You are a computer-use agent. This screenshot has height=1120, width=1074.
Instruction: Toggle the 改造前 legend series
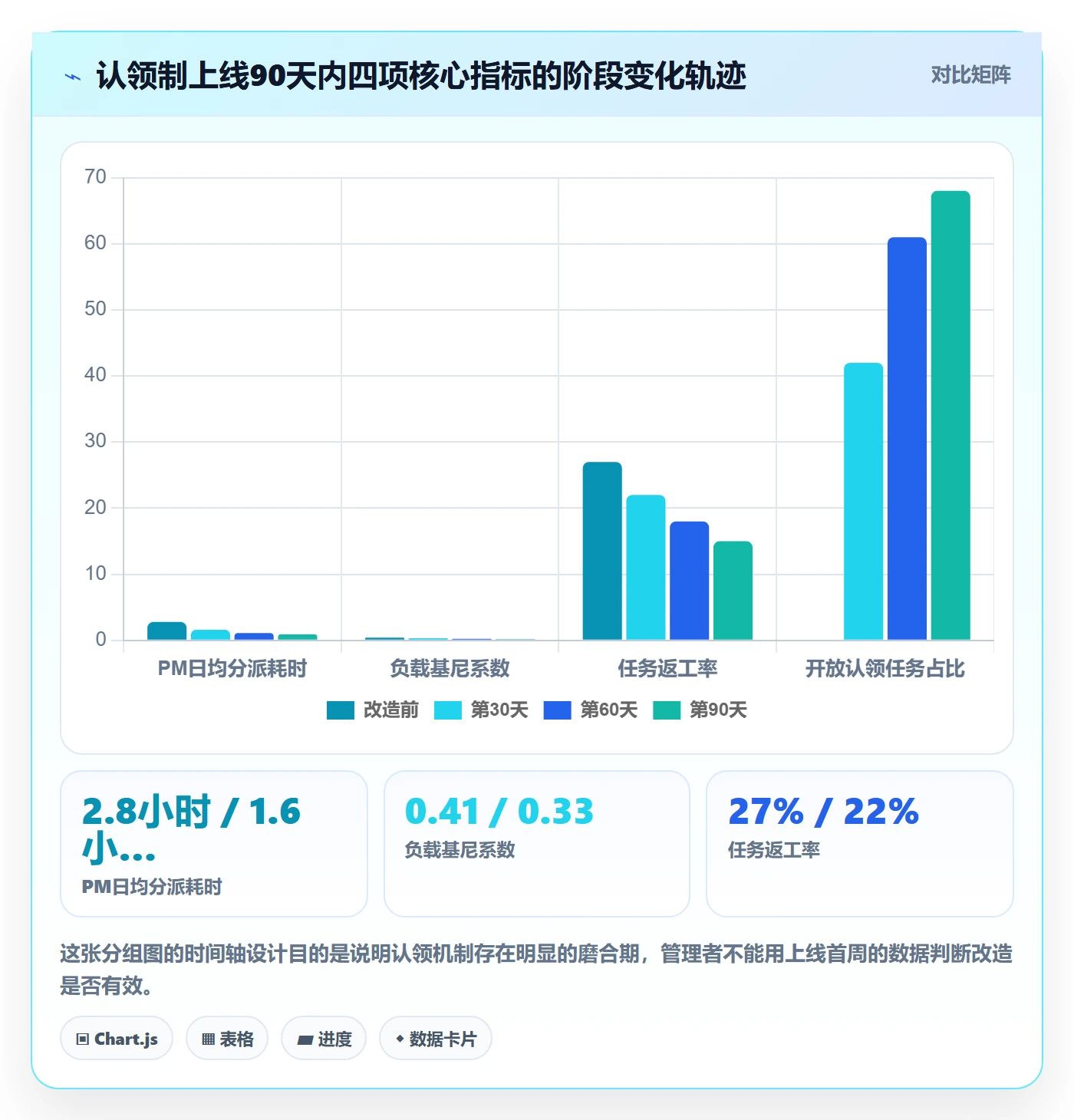click(x=372, y=710)
